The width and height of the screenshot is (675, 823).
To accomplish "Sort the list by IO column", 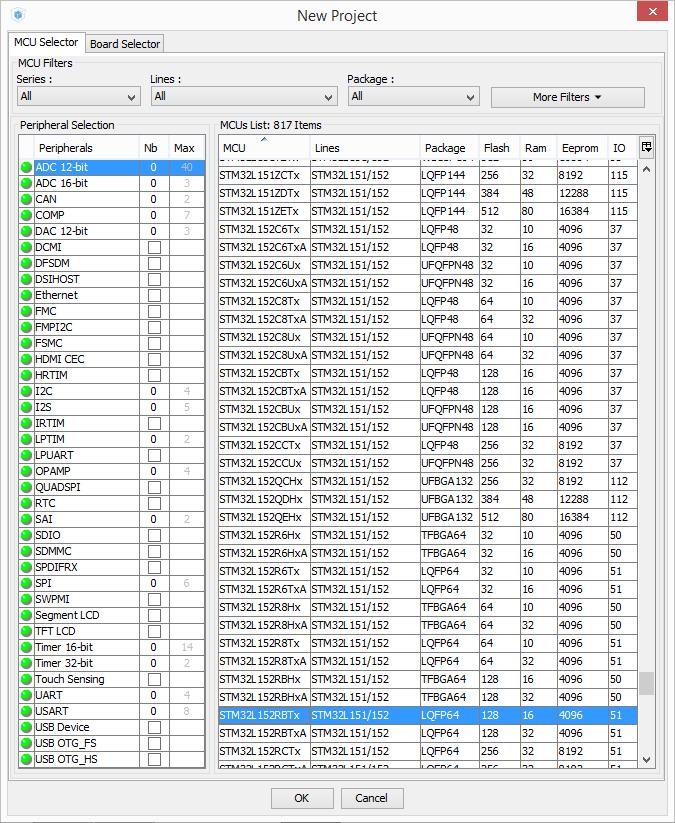I will pos(622,148).
